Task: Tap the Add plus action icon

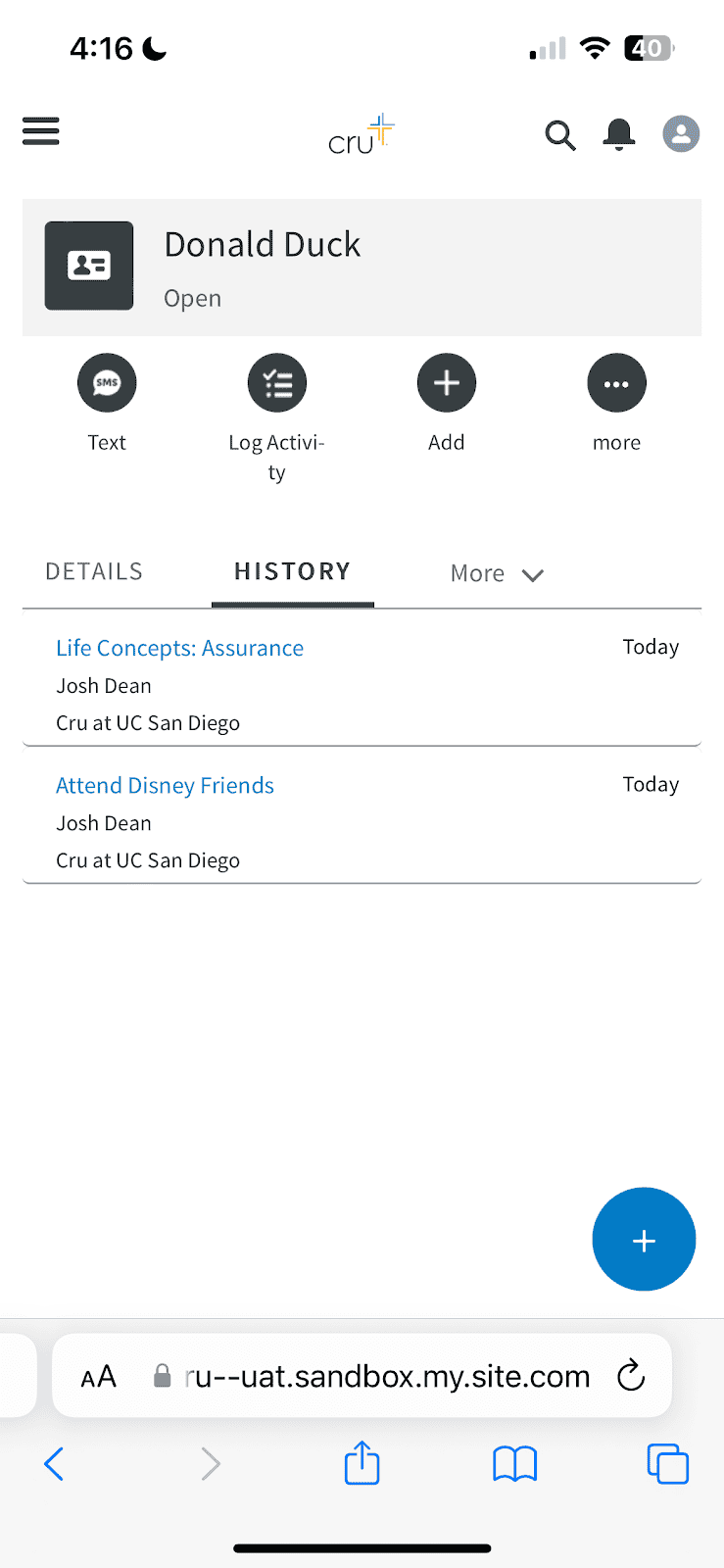Action: (x=447, y=382)
